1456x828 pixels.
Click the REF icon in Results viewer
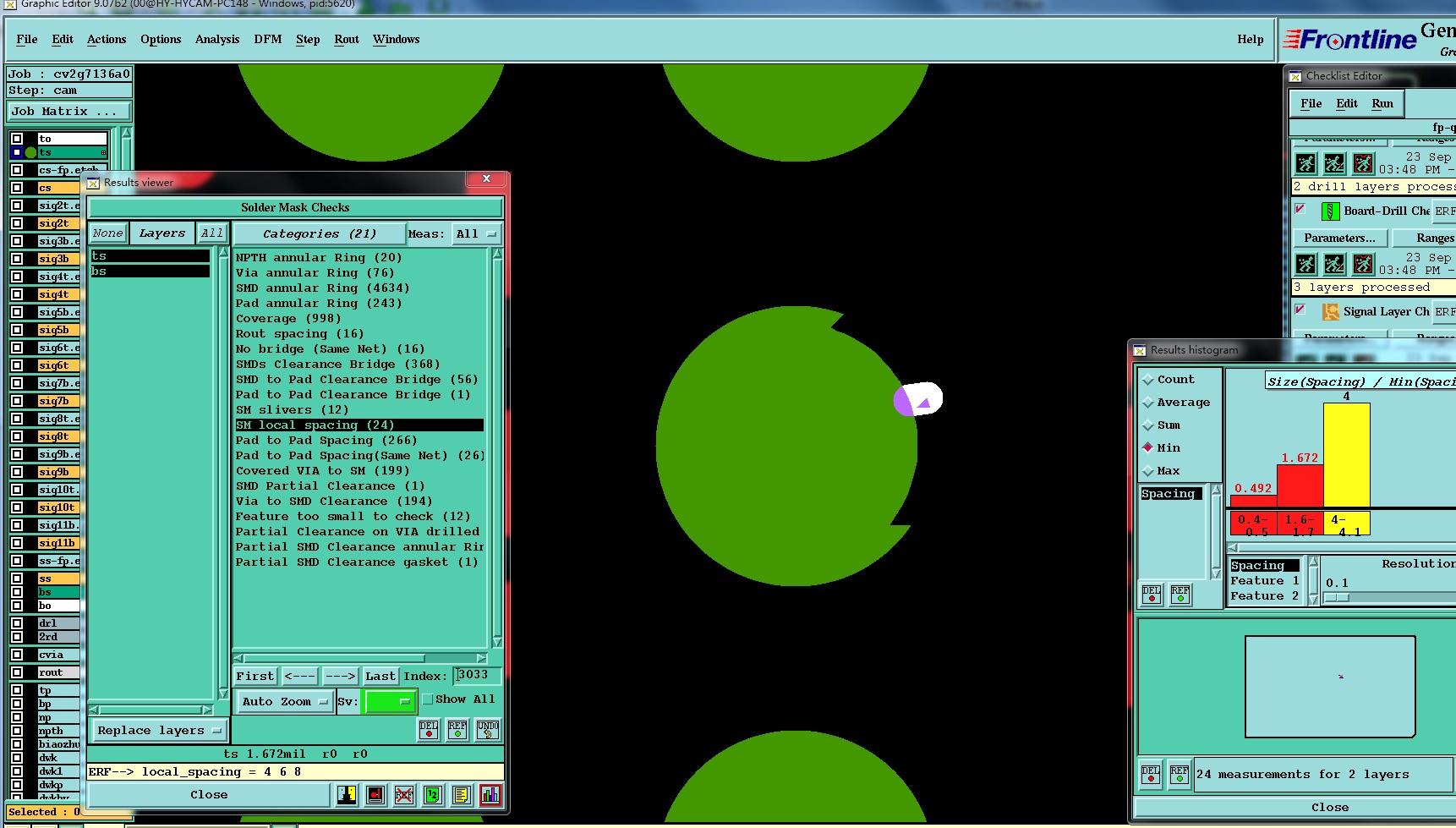pyautogui.click(x=457, y=730)
